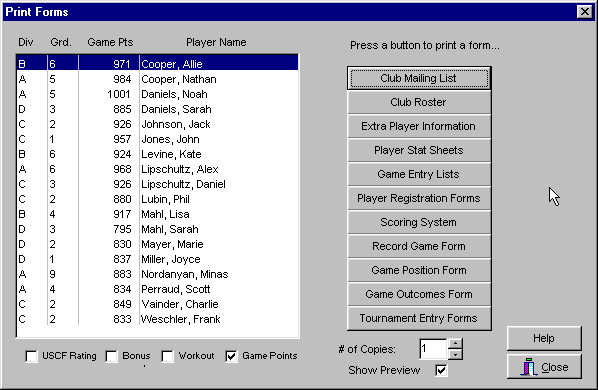Click game points value 984

122,79
